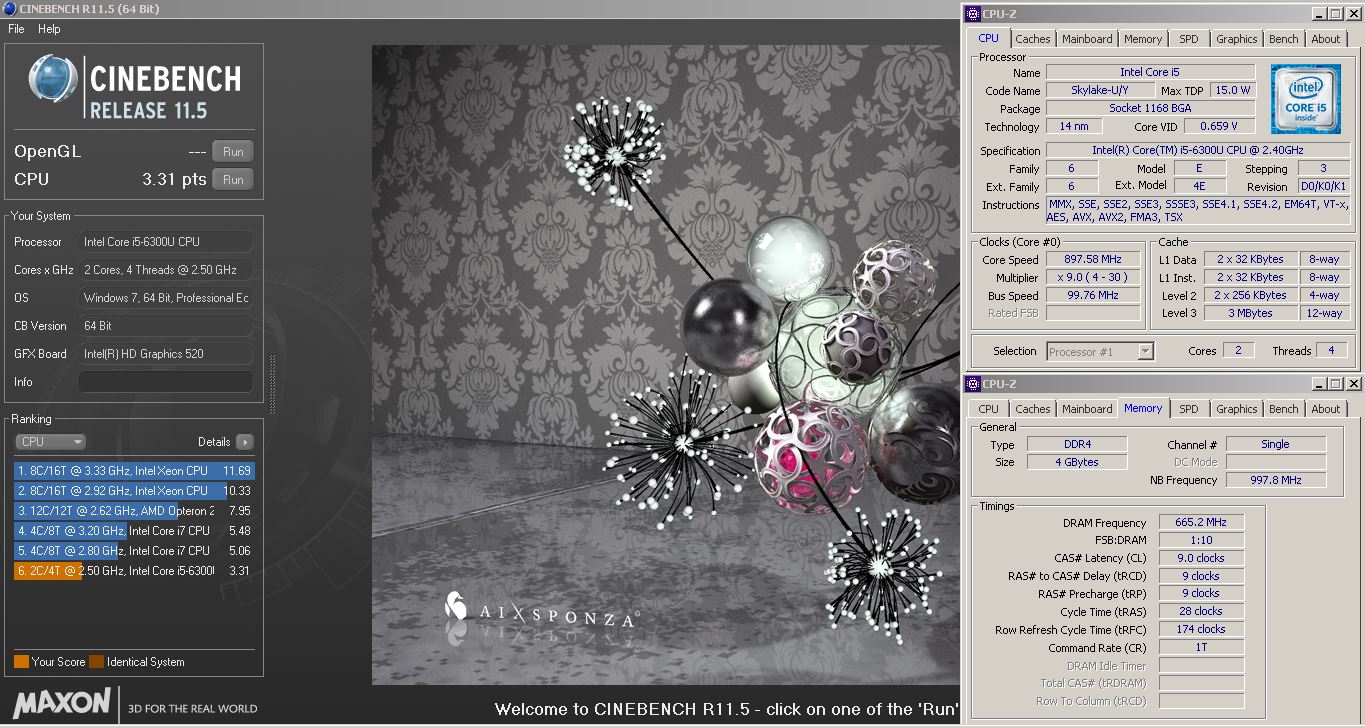Switch to About tab in lower CPU-Z window
Image resolution: width=1365 pixels, height=728 pixels.
pos(1326,409)
